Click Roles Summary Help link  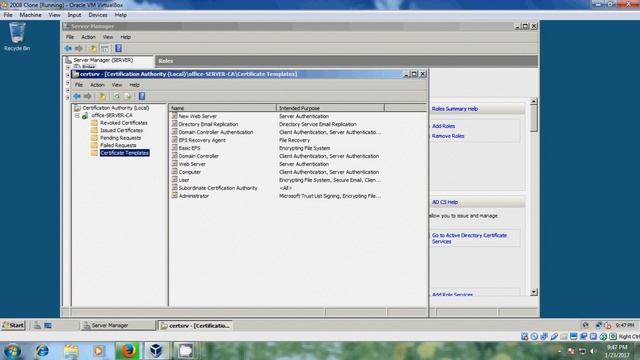click(455, 109)
